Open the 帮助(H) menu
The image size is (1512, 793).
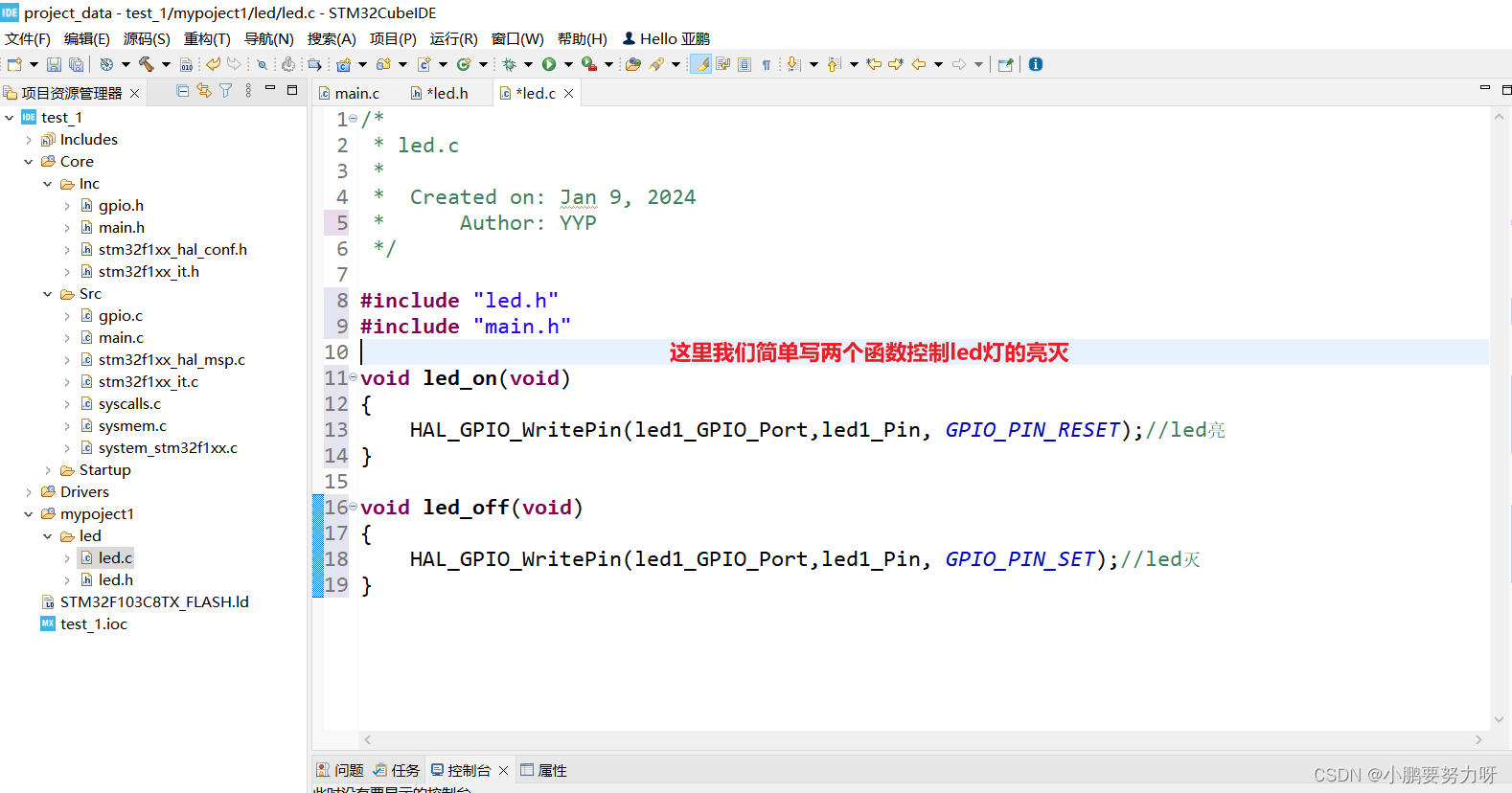click(x=583, y=39)
